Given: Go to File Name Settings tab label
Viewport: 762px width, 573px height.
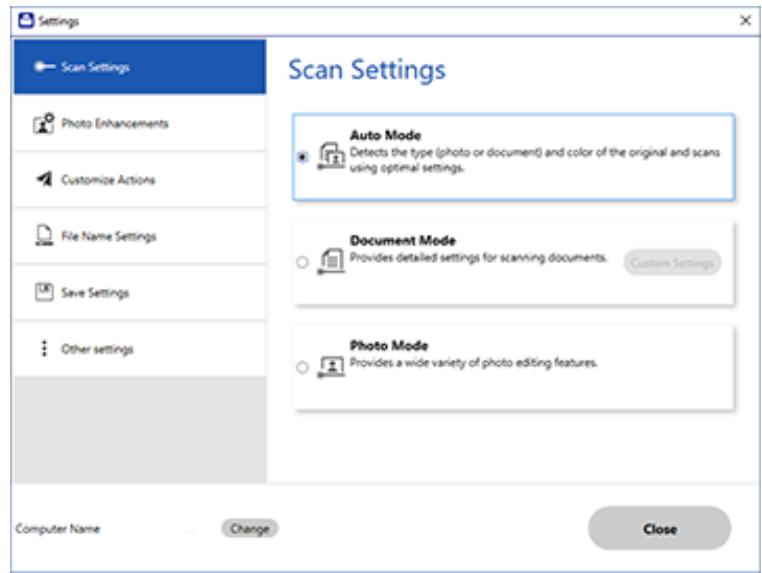Looking at the screenshot, I should click(108, 236).
